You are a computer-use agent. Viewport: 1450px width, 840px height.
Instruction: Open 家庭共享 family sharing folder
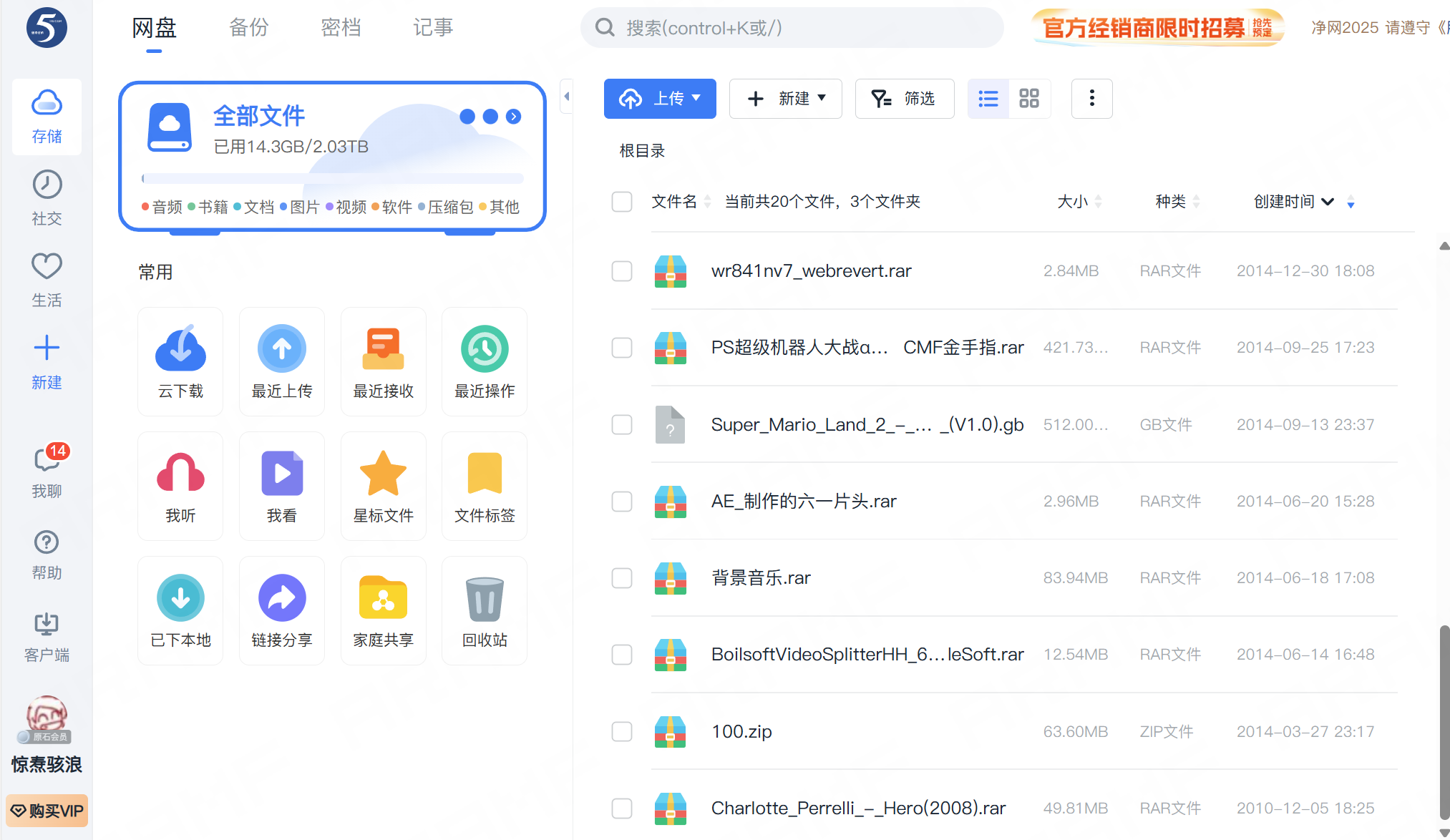coord(383,610)
